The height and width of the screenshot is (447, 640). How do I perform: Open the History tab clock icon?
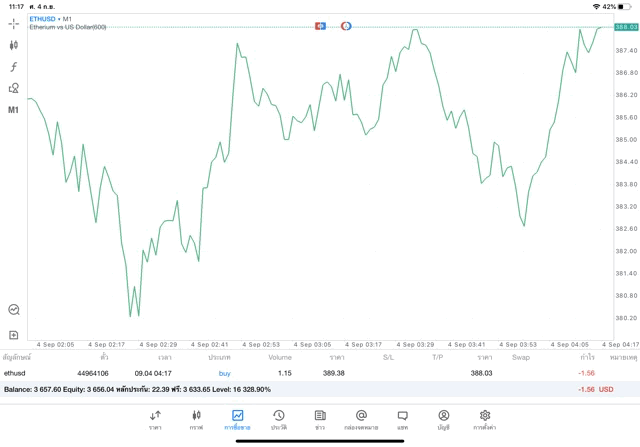coord(278,419)
